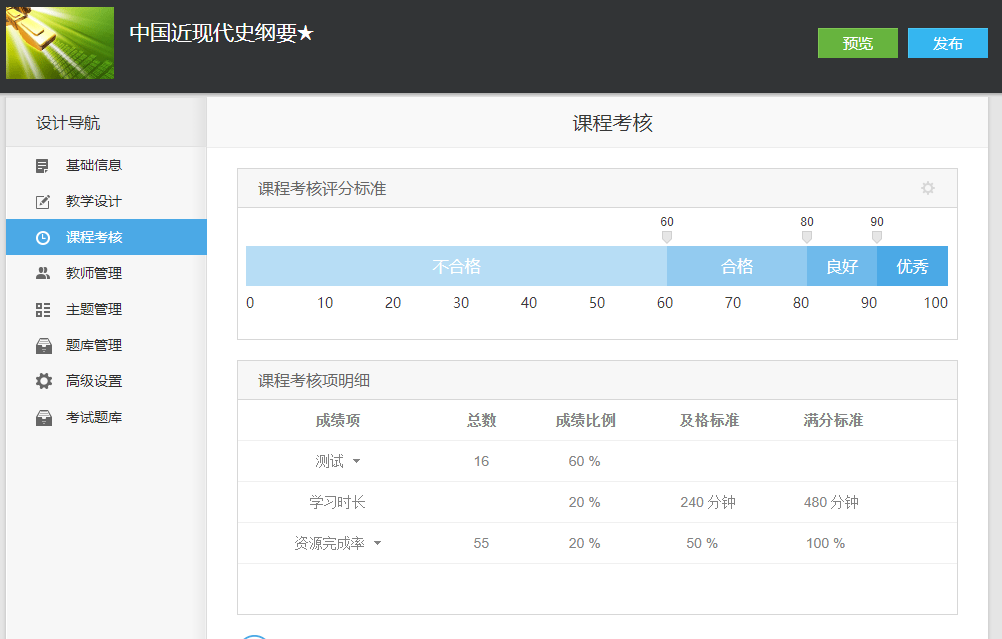Click the 教师管理 people icon
Image resolution: width=1002 pixels, height=639 pixels.
point(42,274)
